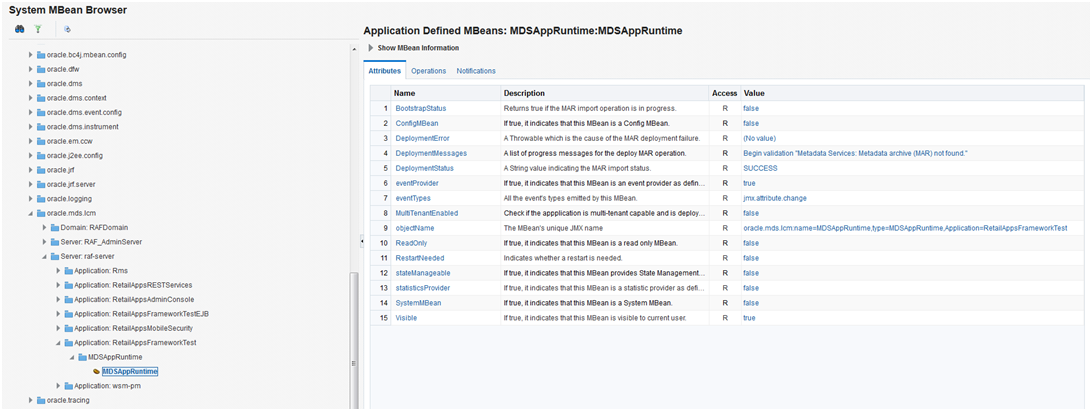
Task: Open the eventTypes attribute link
Action: [x=412, y=199]
